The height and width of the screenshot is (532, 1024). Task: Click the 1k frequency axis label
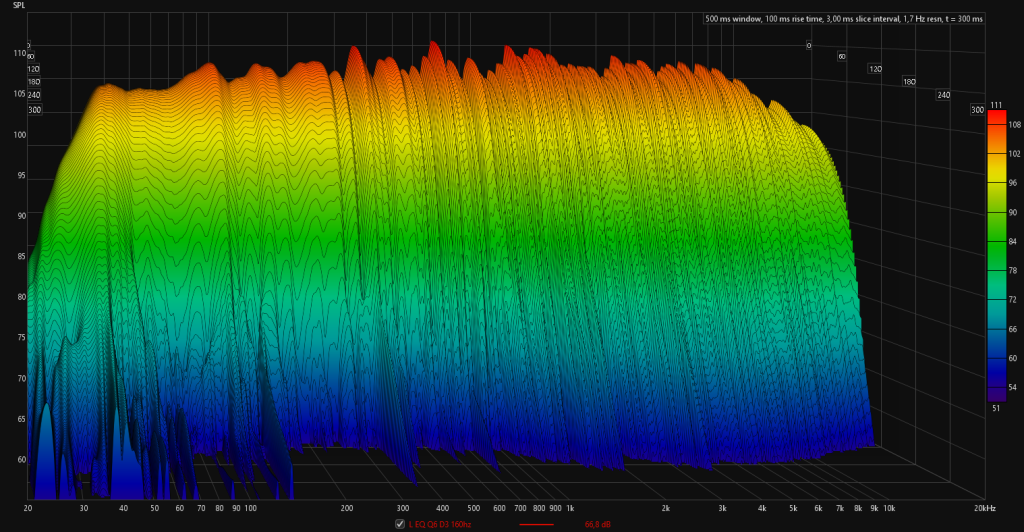pos(569,508)
